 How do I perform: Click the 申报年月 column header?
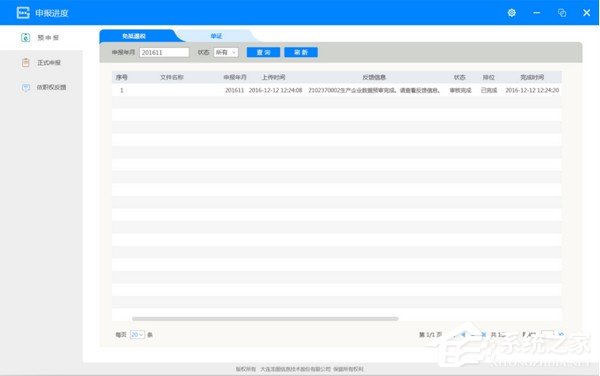click(x=235, y=77)
